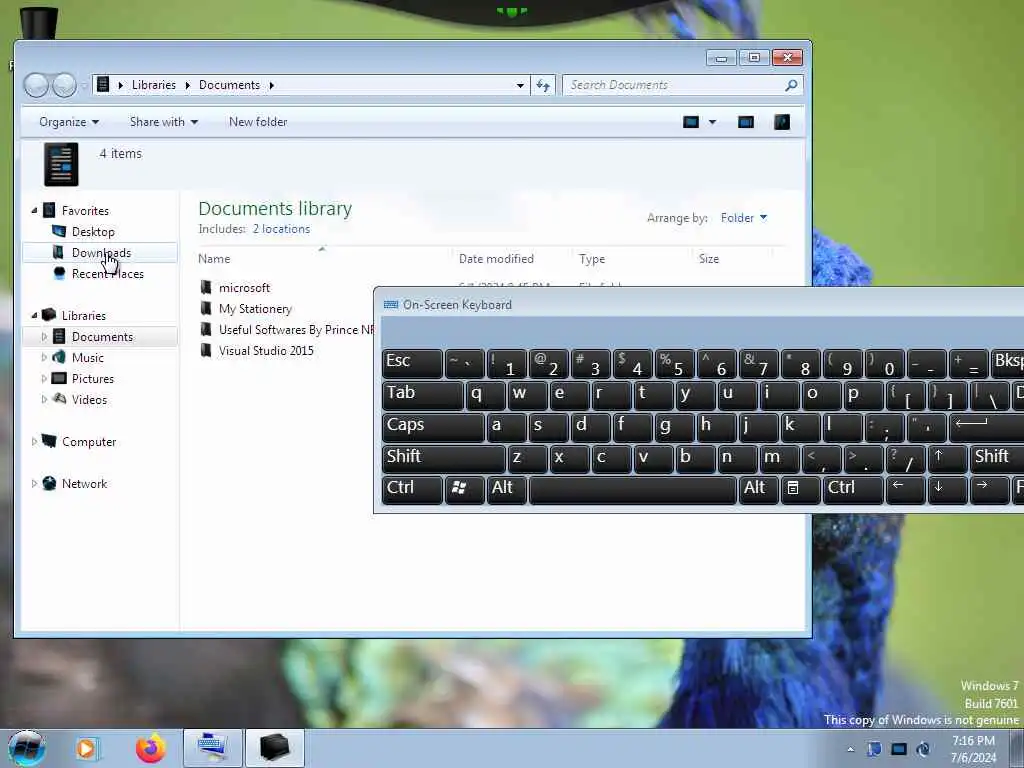Select the Visual Studio 2015 folder icon
The width and height of the screenshot is (1024, 768).
click(x=206, y=351)
